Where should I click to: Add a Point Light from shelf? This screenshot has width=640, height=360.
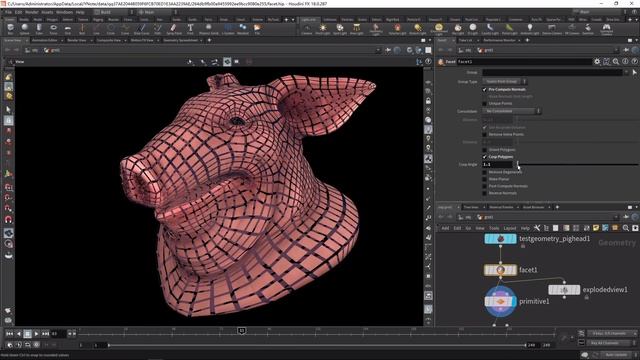[x=322, y=29]
